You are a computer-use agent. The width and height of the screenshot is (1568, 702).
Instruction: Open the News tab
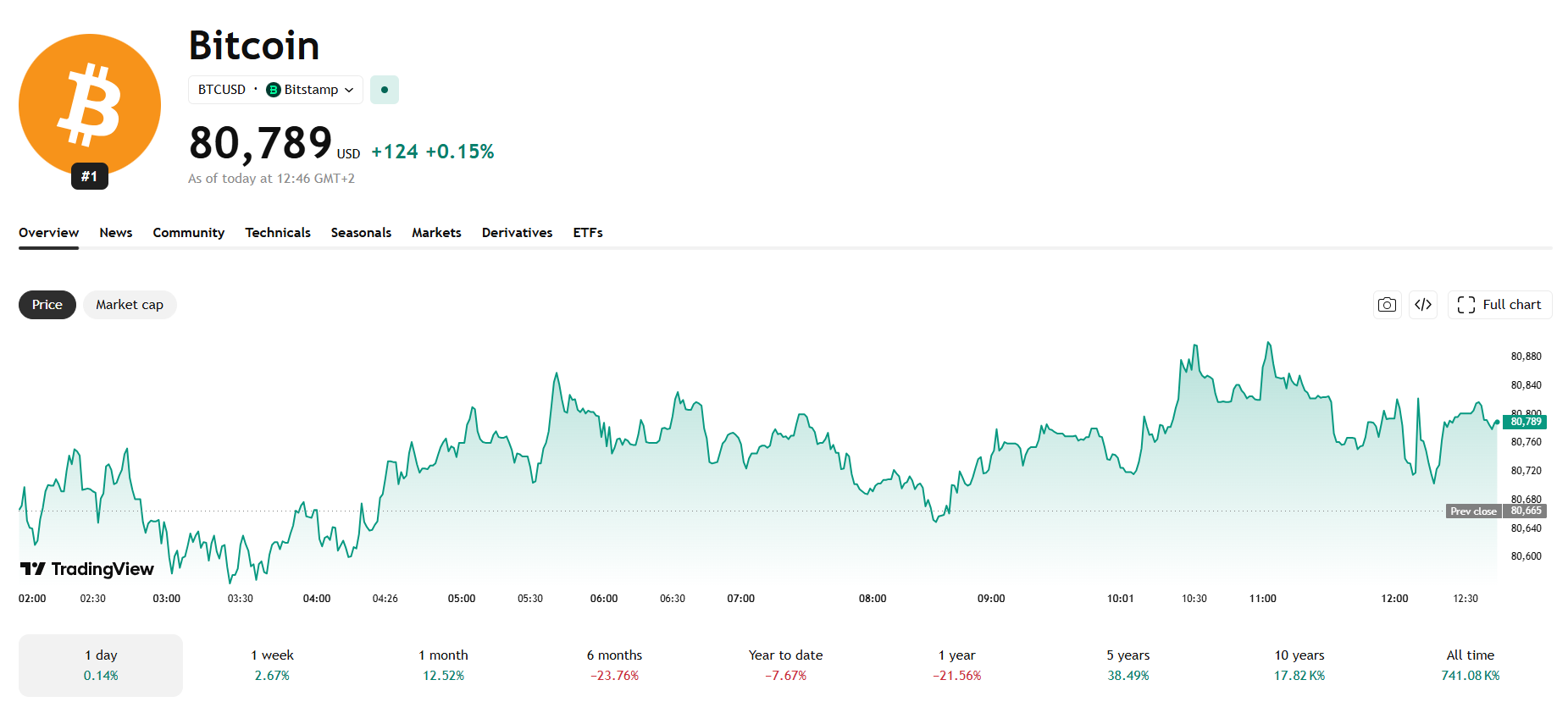coord(116,233)
